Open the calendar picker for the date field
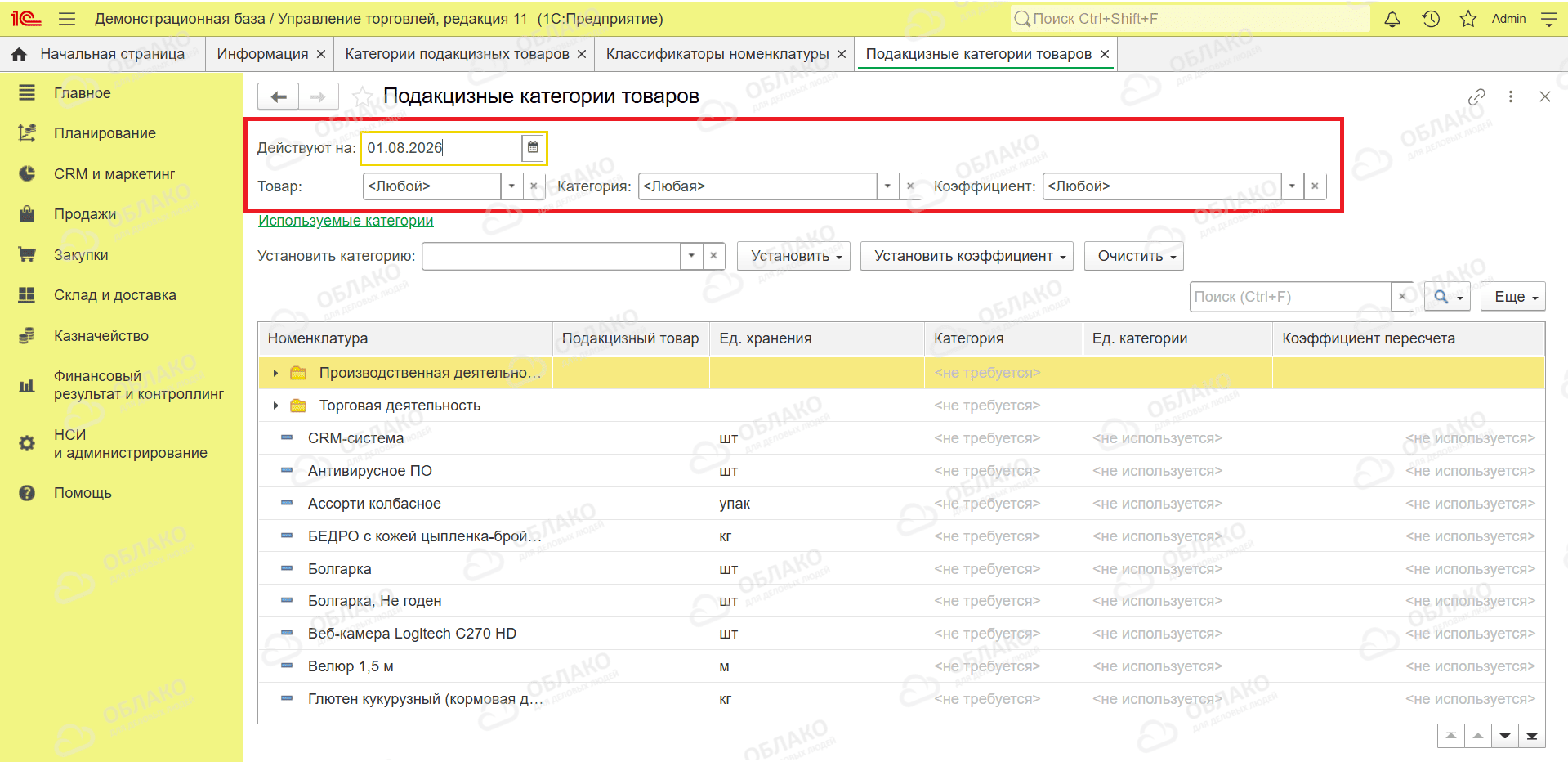The image size is (1568, 762). (x=533, y=148)
